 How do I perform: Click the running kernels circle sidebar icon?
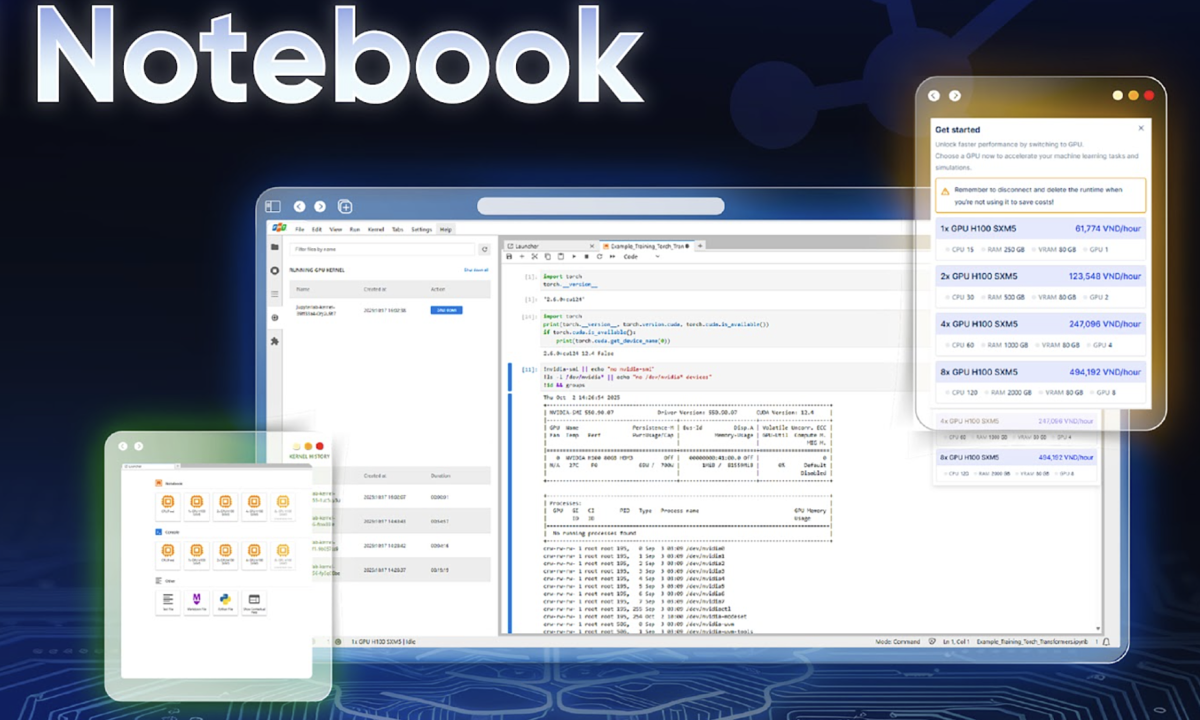coord(275,270)
